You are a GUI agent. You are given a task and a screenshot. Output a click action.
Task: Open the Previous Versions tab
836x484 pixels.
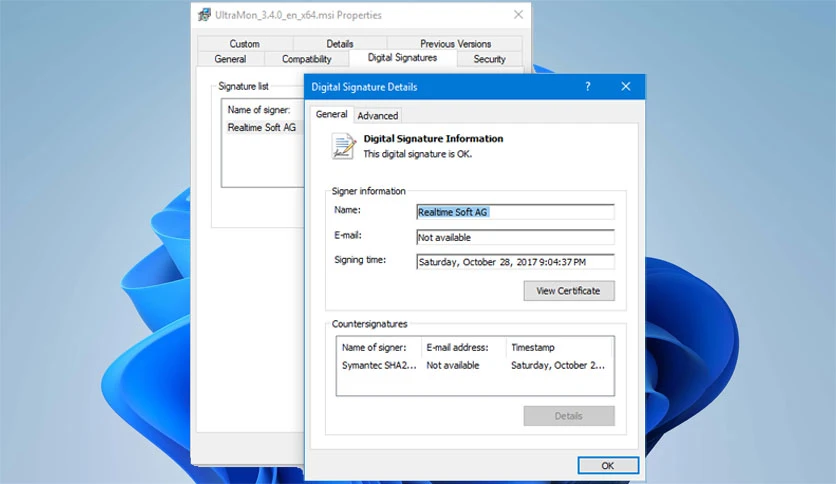pyautogui.click(x=455, y=44)
